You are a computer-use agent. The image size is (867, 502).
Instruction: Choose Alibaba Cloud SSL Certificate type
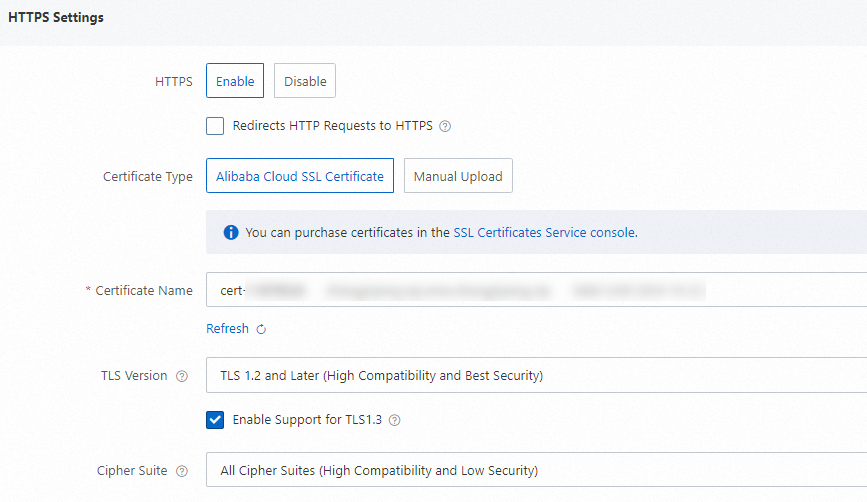[x=300, y=176]
